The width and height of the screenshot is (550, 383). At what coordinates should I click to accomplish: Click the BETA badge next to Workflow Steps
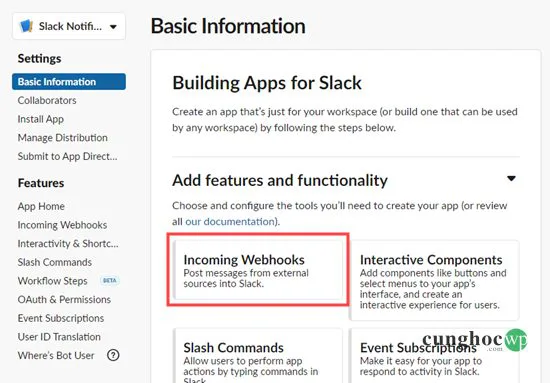[x=110, y=280]
